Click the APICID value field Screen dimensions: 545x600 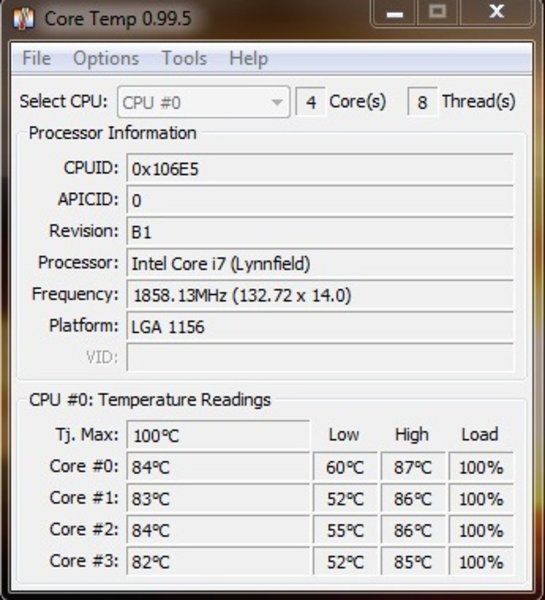coord(320,200)
